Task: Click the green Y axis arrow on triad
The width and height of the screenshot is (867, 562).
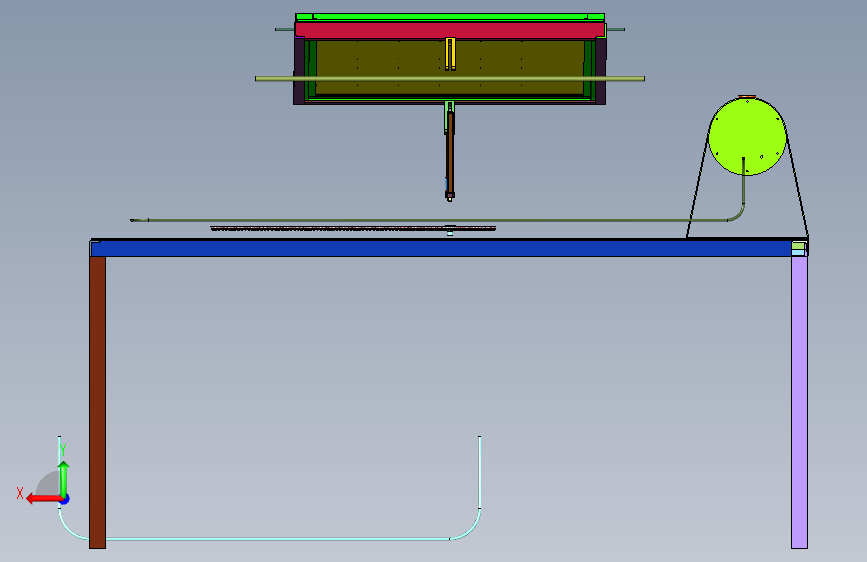Action: coord(64,478)
